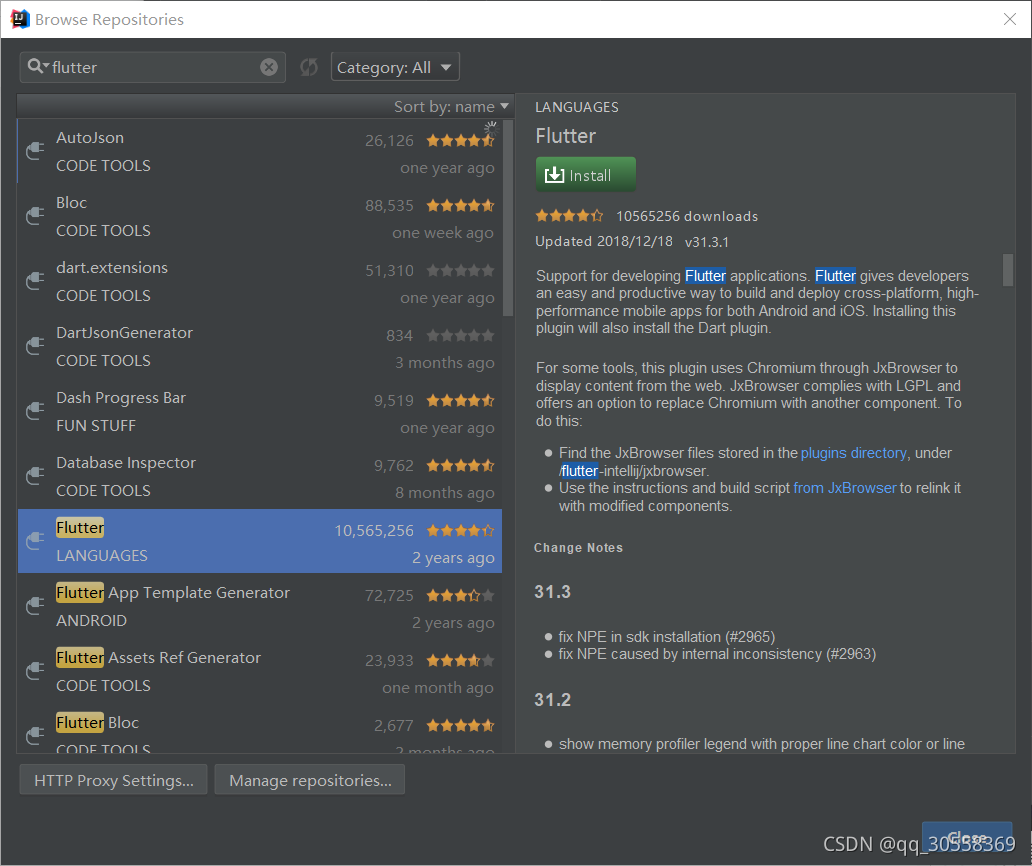Open Manage repositories dialog

(x=310, y=780)
